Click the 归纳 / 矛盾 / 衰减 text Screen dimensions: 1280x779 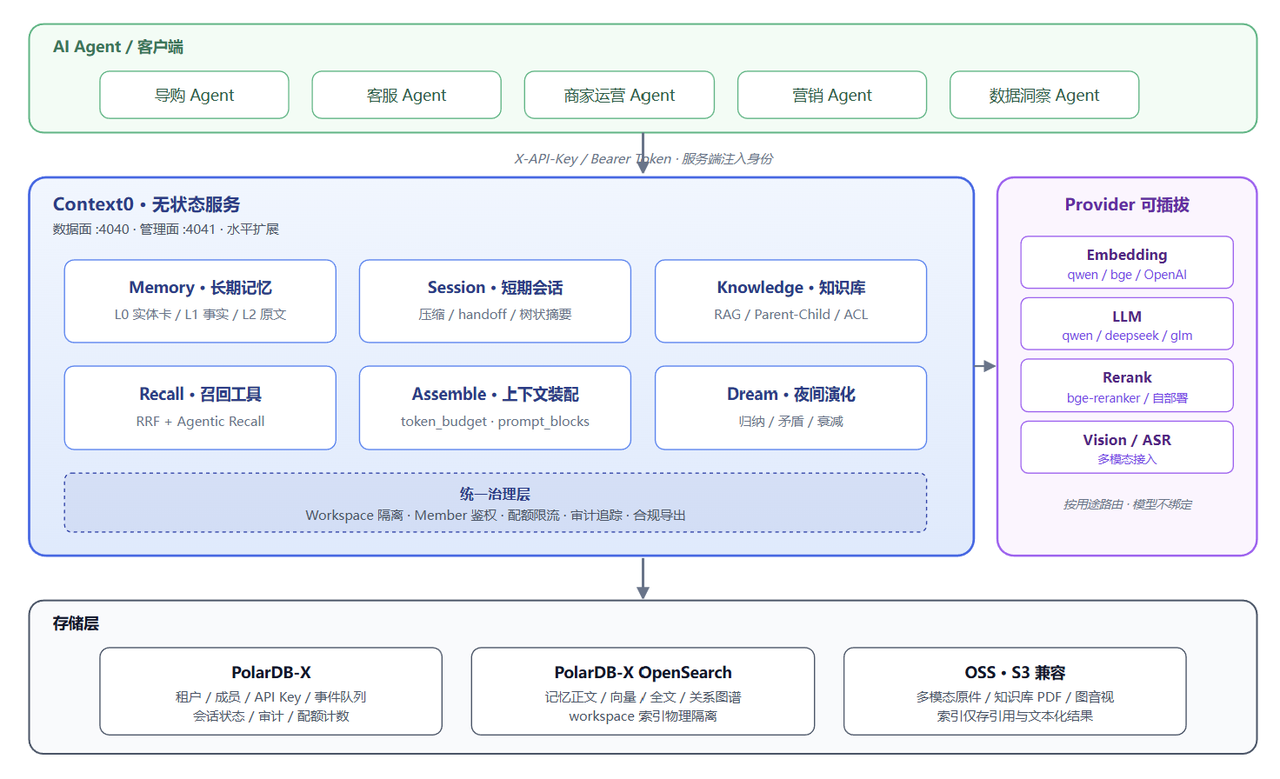(x=791, y=421)
